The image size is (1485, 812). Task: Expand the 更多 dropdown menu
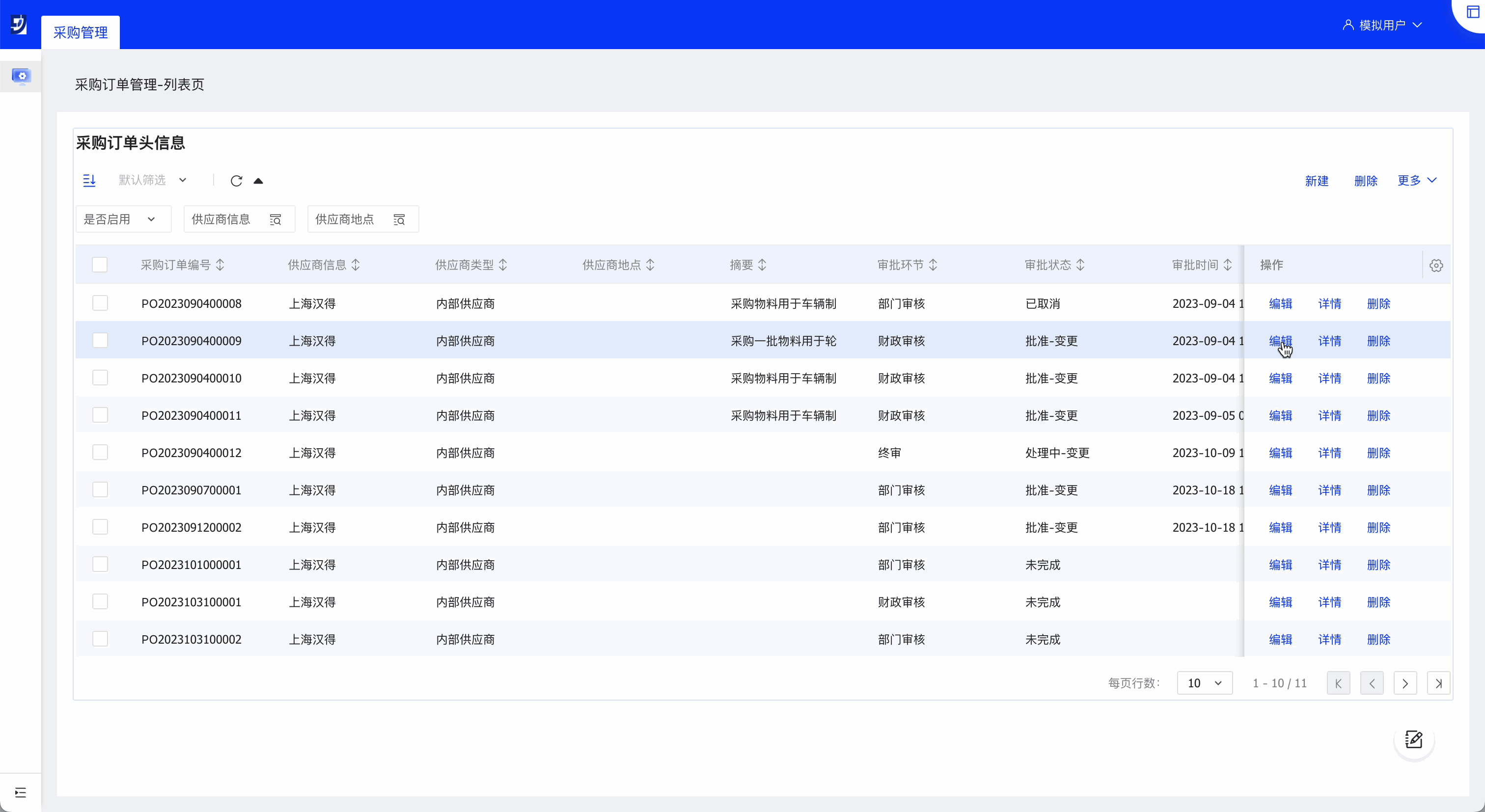[1417, 180]
